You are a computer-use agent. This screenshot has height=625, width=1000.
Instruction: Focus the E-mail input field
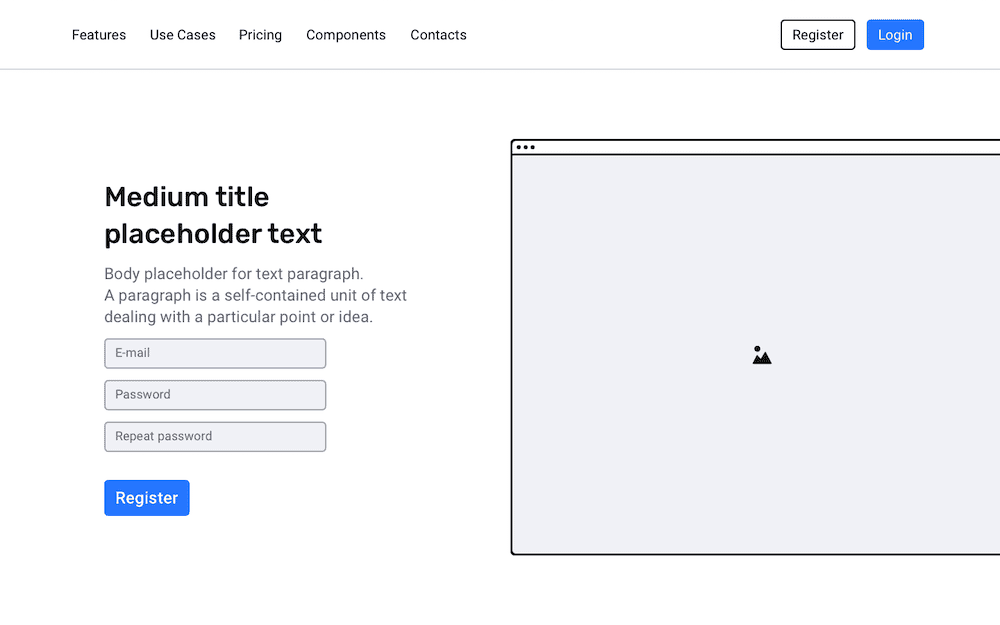(215, 353)
